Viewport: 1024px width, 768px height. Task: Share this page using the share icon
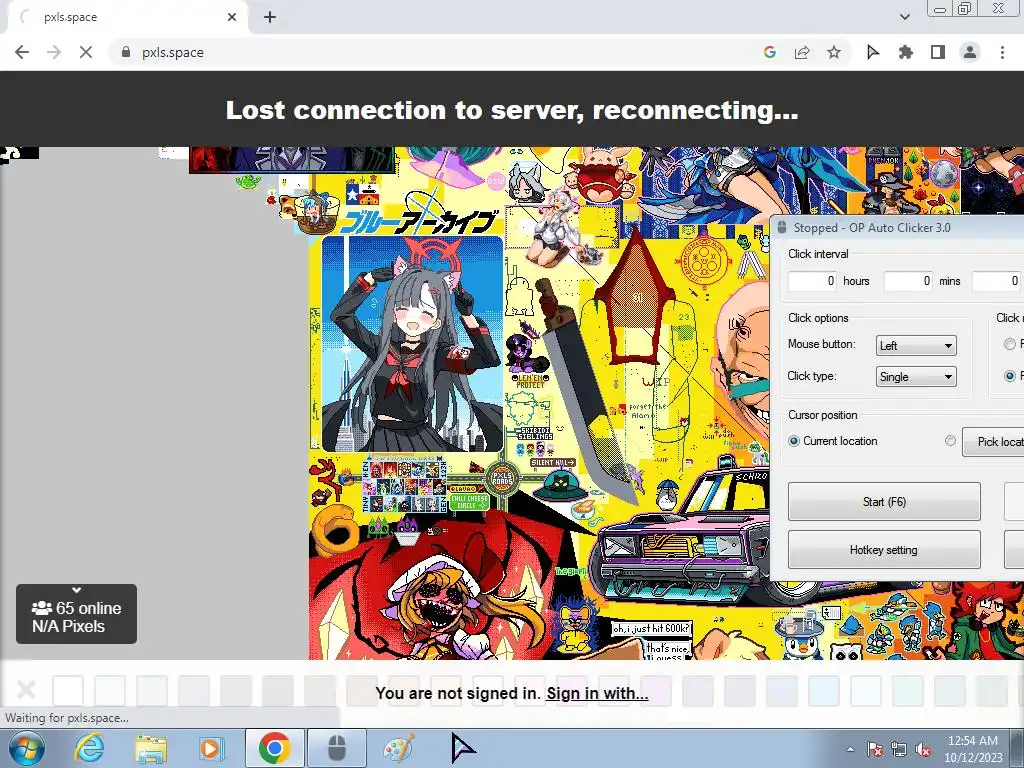[x=802, y=52]
